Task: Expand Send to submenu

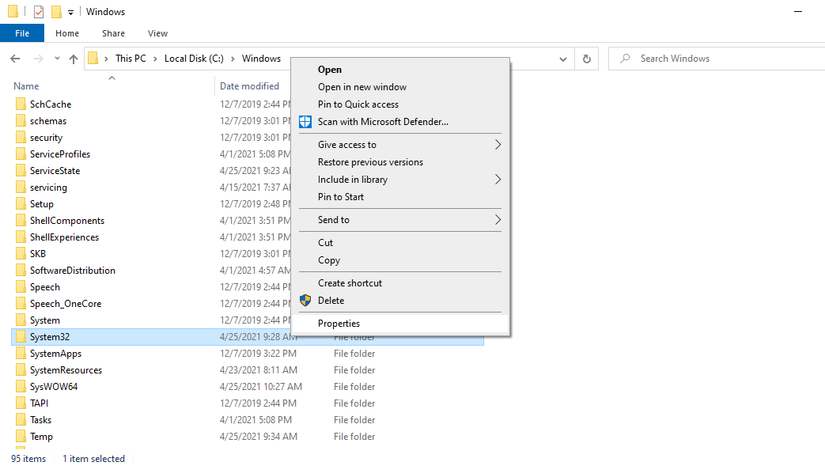Action: pos(400,220)
